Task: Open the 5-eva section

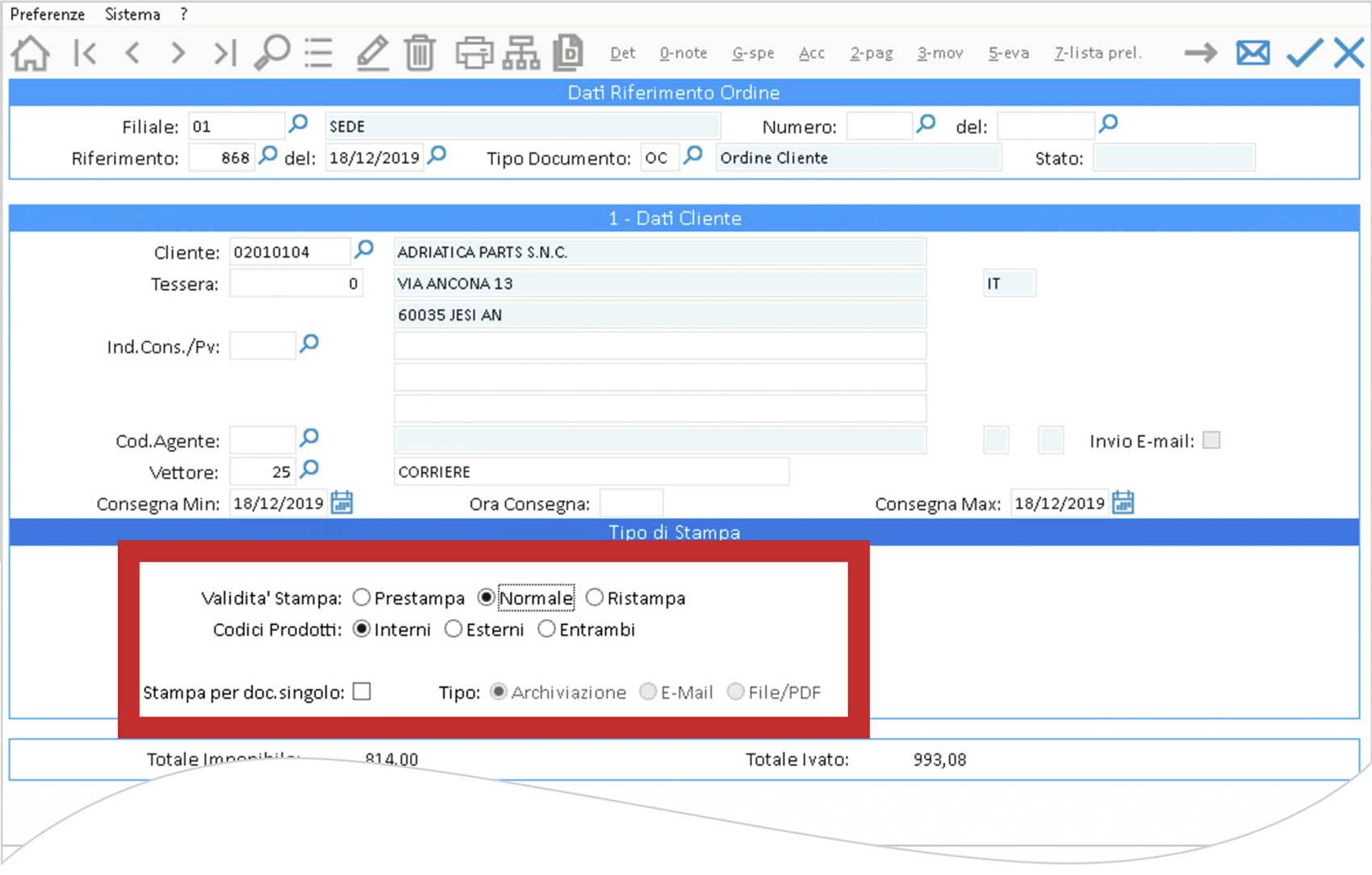Action: coord(1009,53)
